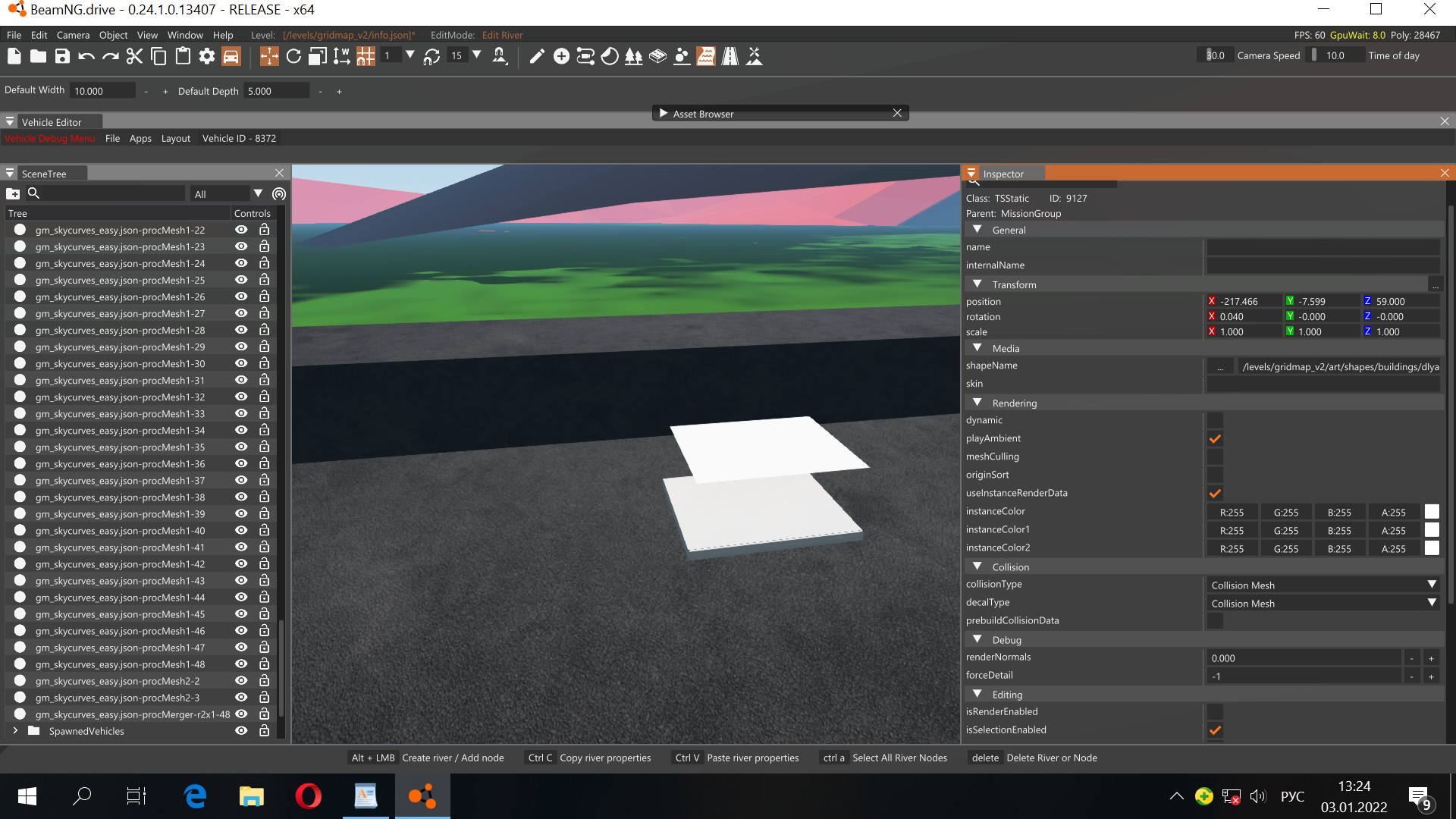The height and width of the screenshot is (819, 1456).
Task: Collapse the Transform section
Action: pyautogui.click(x=977, y=284)
